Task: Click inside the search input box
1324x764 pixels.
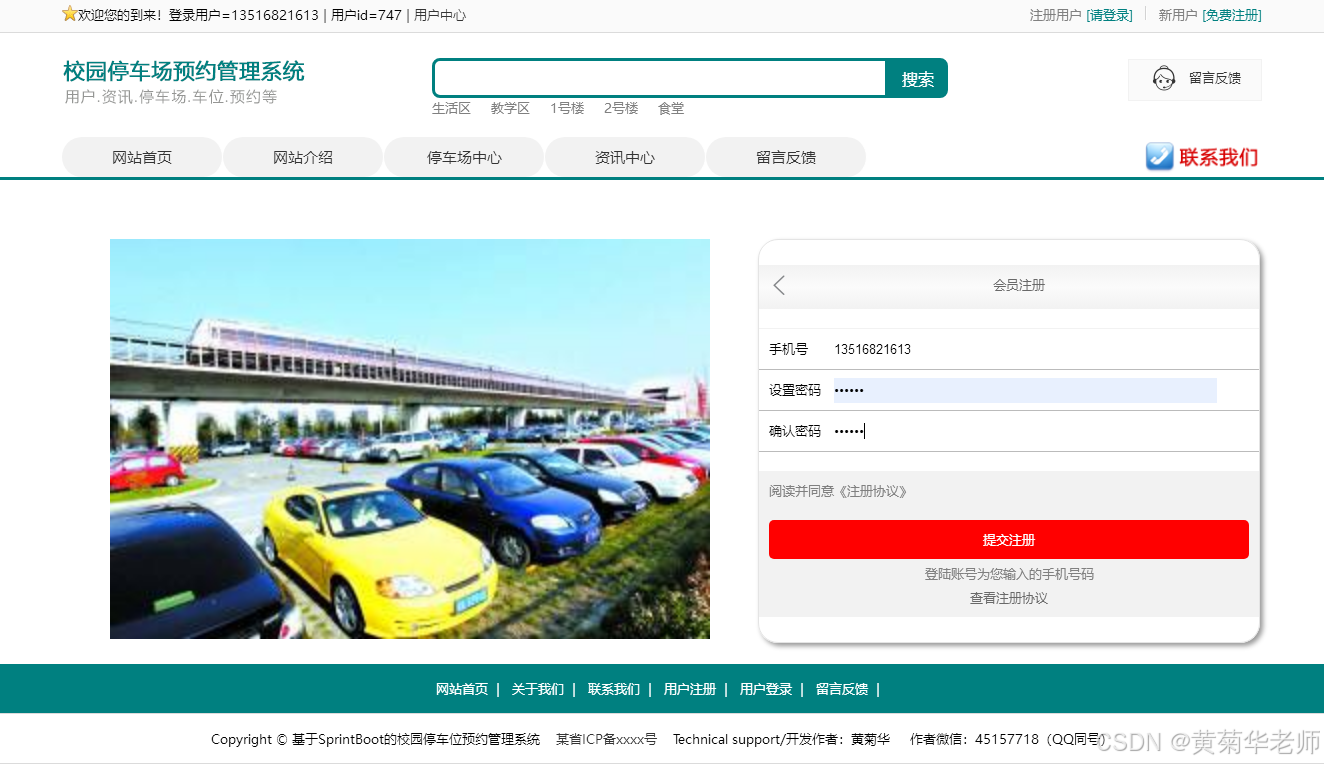Action: [658, 77]
